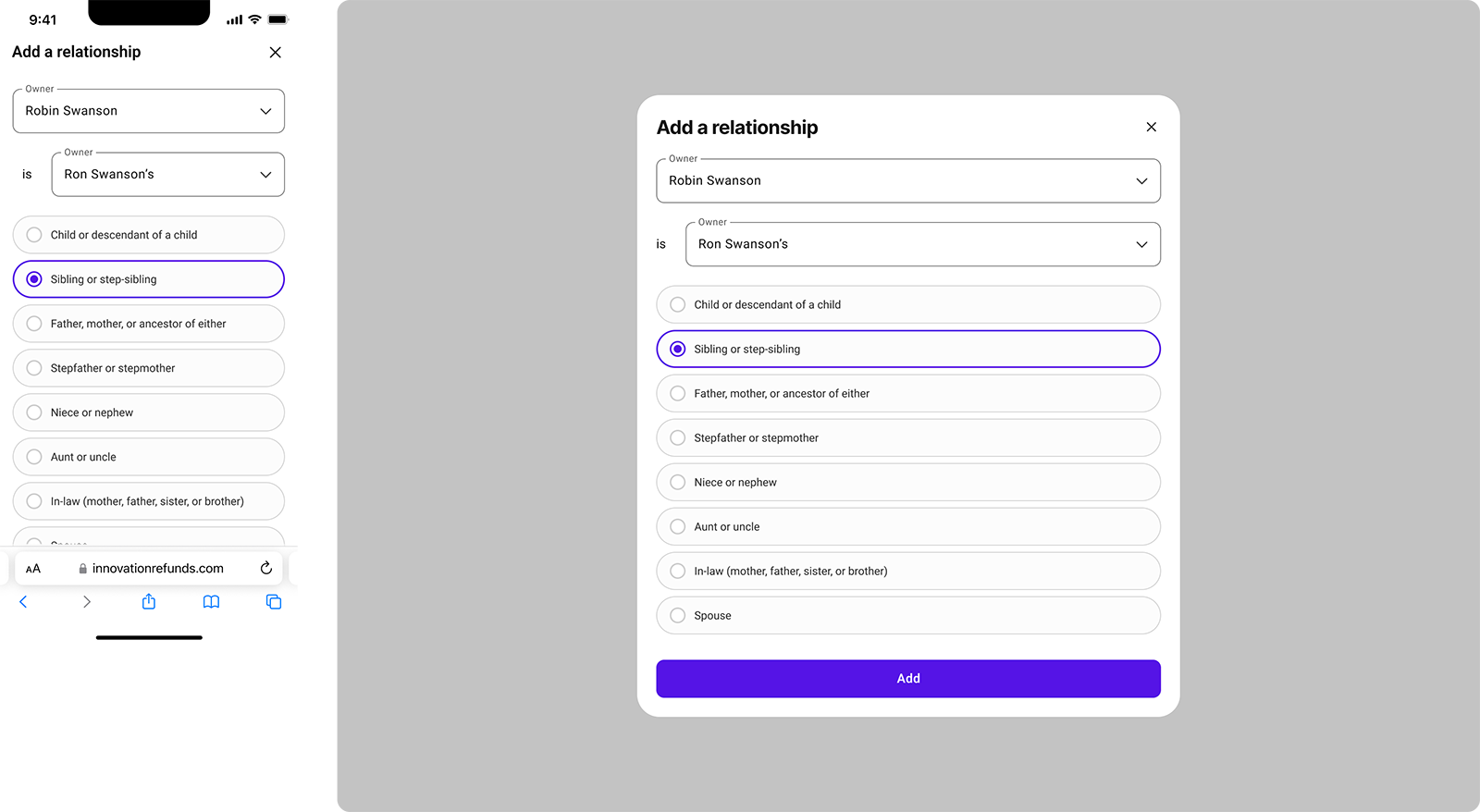Image resolution: width=1480 pixels, height=812 pixels.
Task: Tap the innovationrefunds.com address bar
Action: pos(157,569)
